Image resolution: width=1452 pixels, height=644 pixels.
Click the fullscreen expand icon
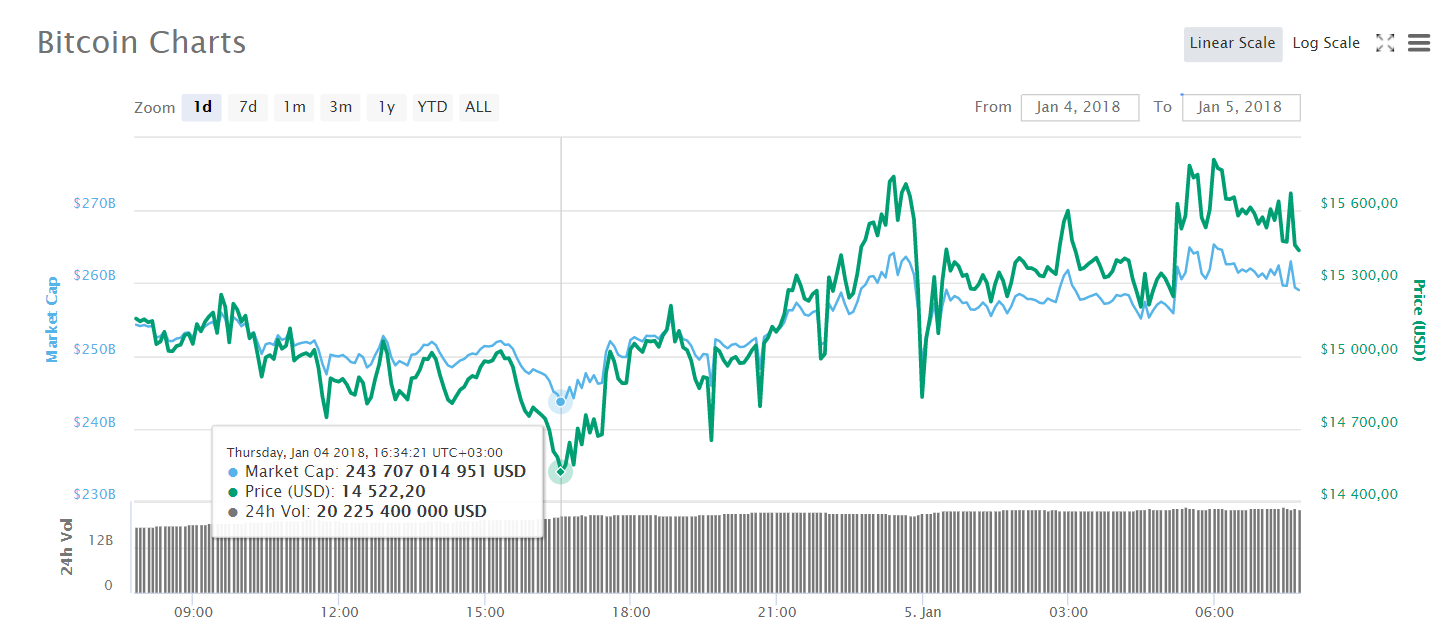tap(1385, 43)
